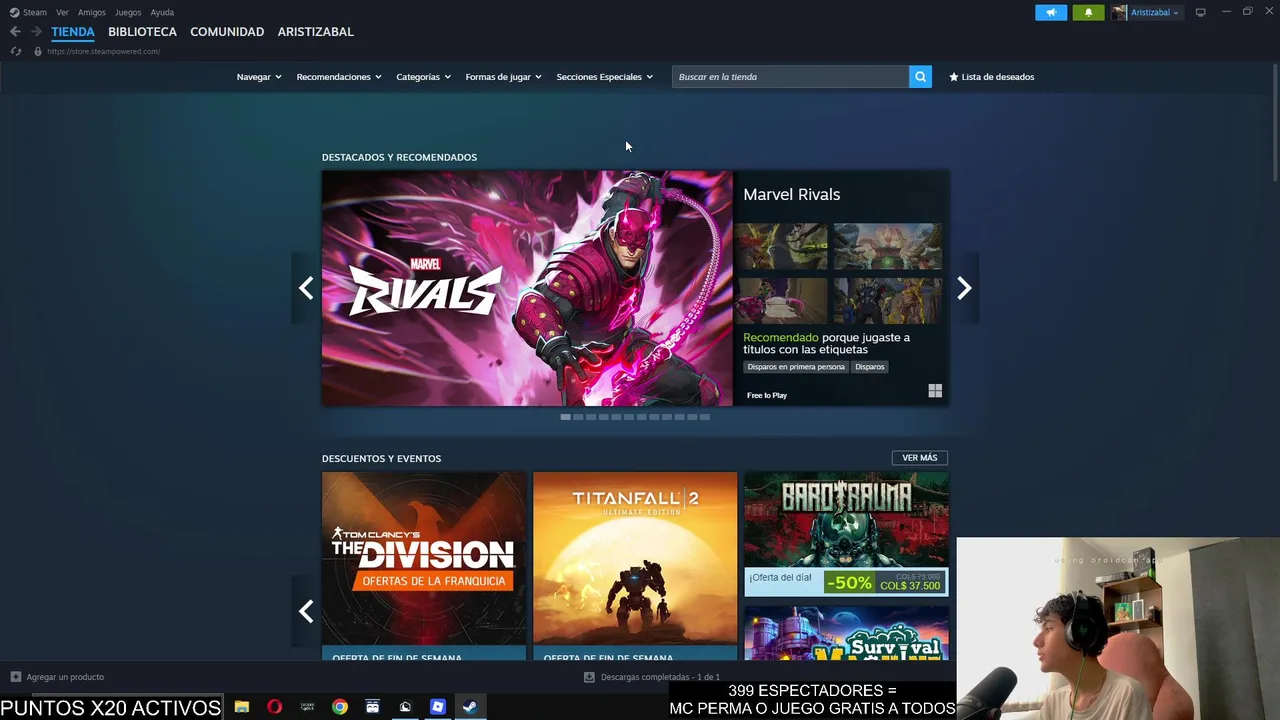Click the Marvel Rivals title text

[x=791, y=194]
